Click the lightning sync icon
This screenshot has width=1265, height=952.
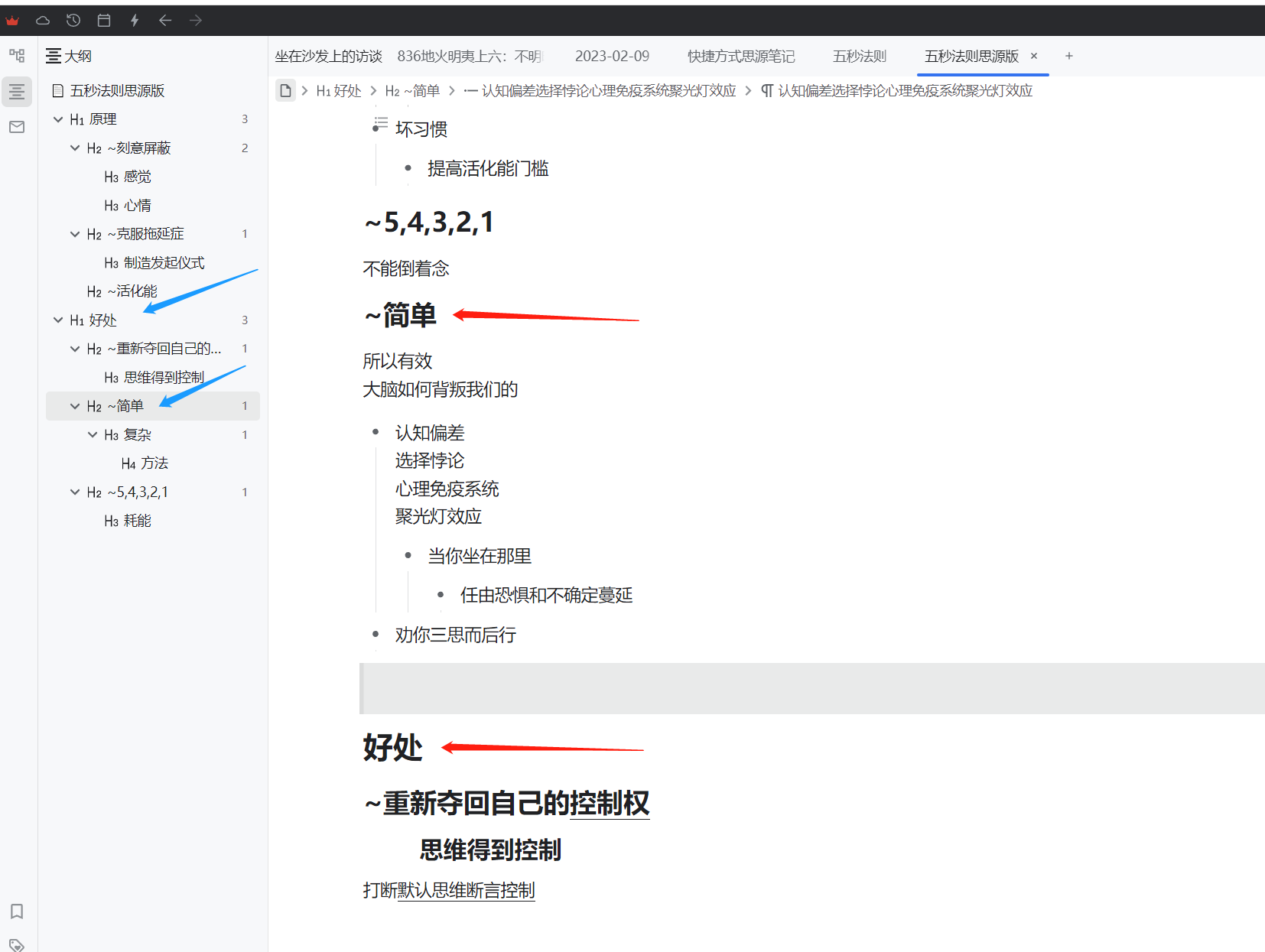coord(135,20)
